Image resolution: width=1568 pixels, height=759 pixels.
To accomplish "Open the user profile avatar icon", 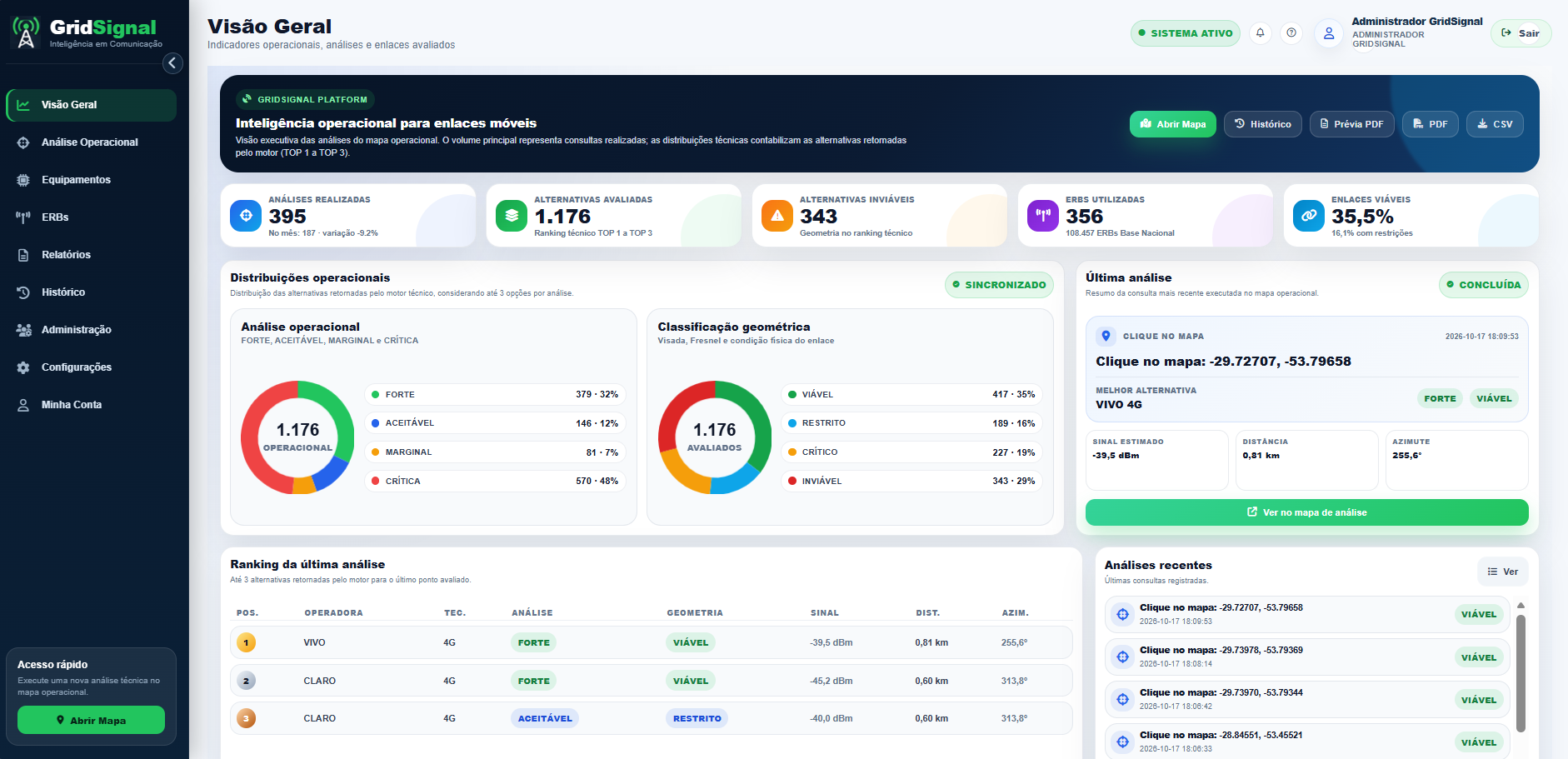I will coord(1329,33).
